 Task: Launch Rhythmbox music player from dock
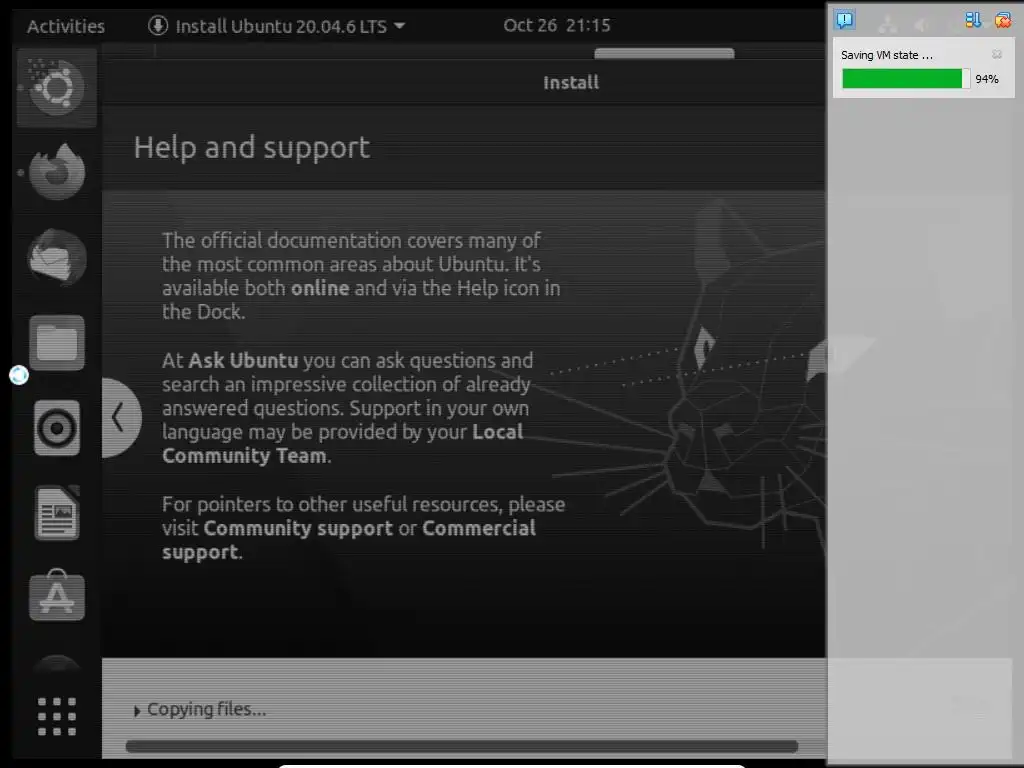point(57,428)
